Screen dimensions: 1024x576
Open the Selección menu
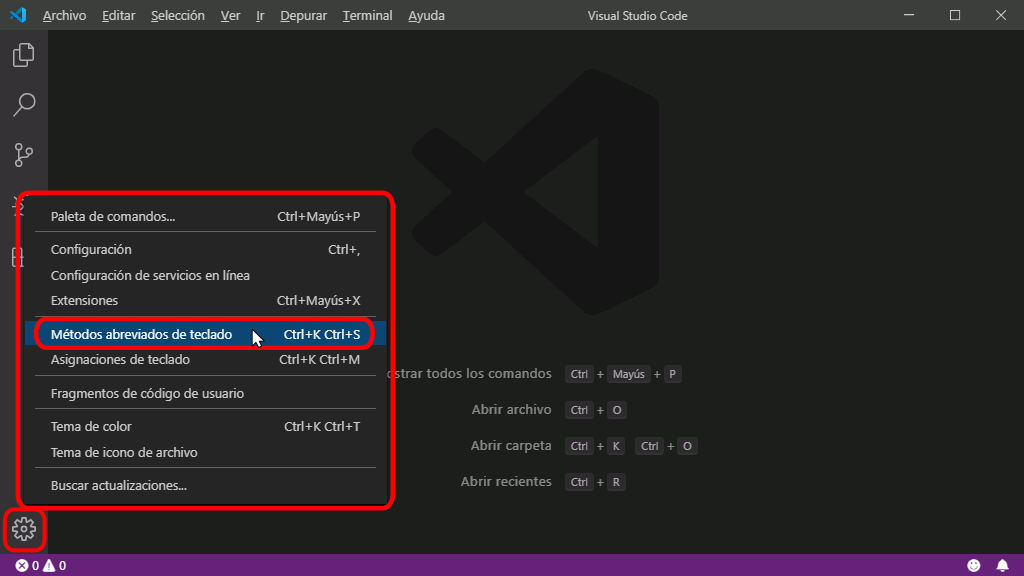point(178,16)
